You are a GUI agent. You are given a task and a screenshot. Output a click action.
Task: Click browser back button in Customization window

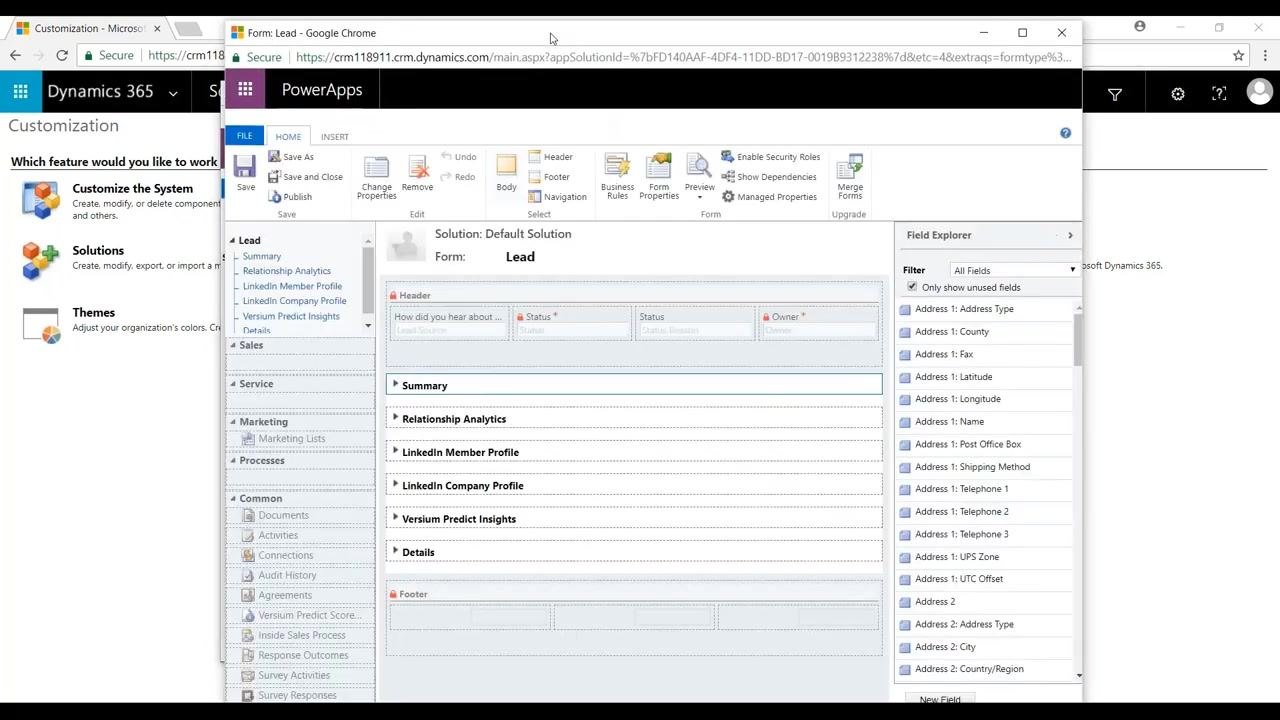tap(15, 56)
